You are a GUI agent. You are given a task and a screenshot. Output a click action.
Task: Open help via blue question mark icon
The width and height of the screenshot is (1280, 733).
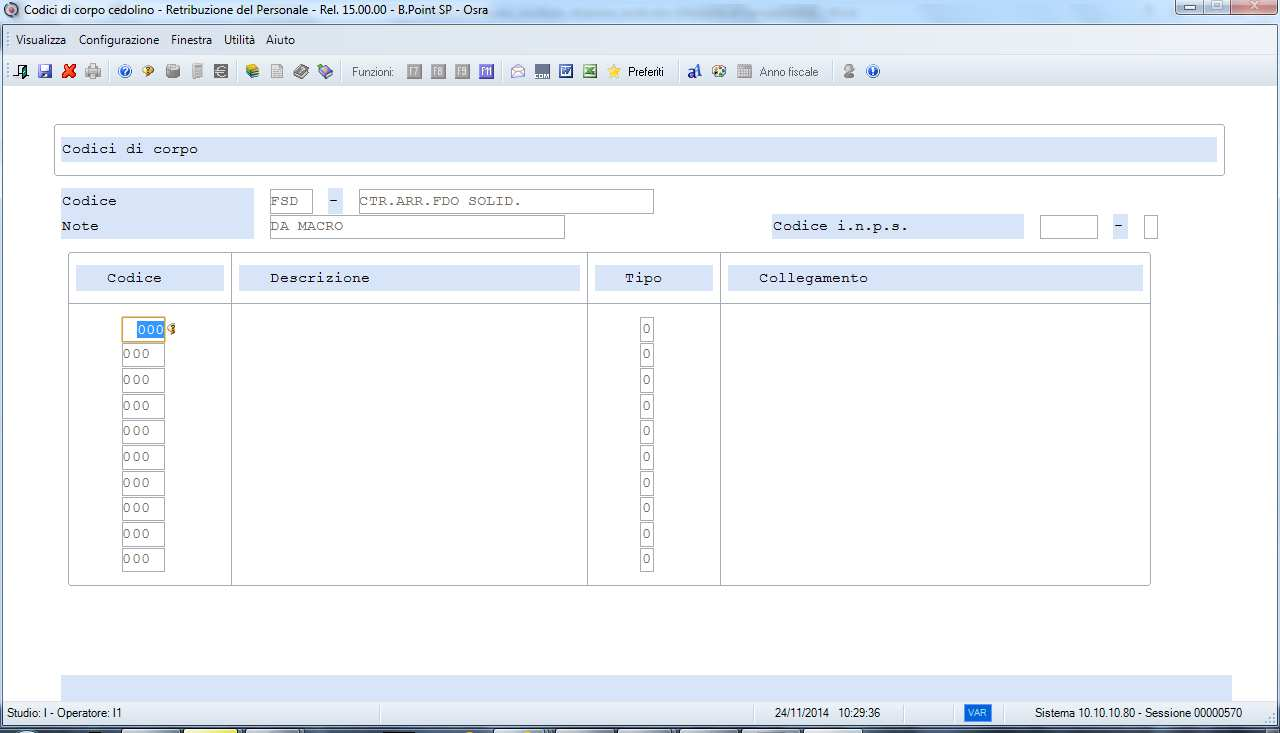[x=125, y=72]
